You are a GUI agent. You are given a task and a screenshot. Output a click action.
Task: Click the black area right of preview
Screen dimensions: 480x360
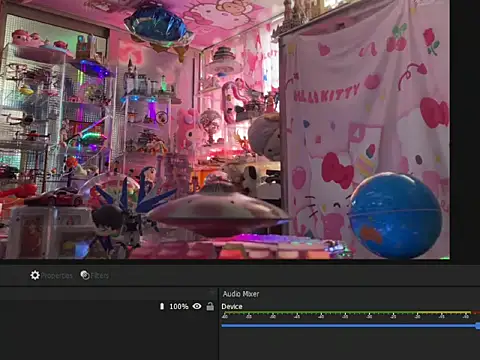point(465,130)
